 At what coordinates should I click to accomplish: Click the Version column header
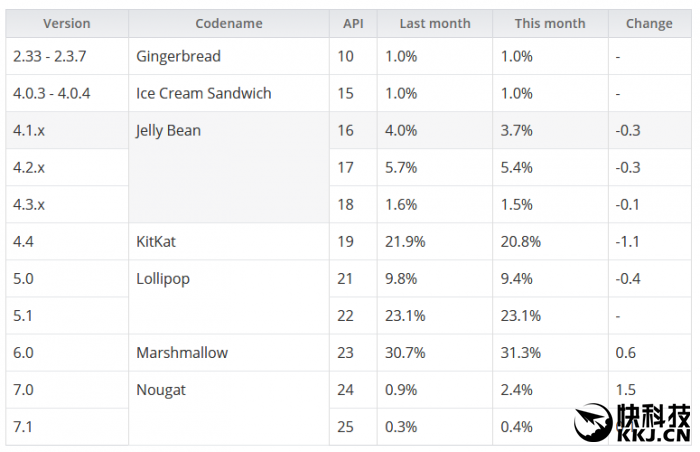tap(66, 23)
